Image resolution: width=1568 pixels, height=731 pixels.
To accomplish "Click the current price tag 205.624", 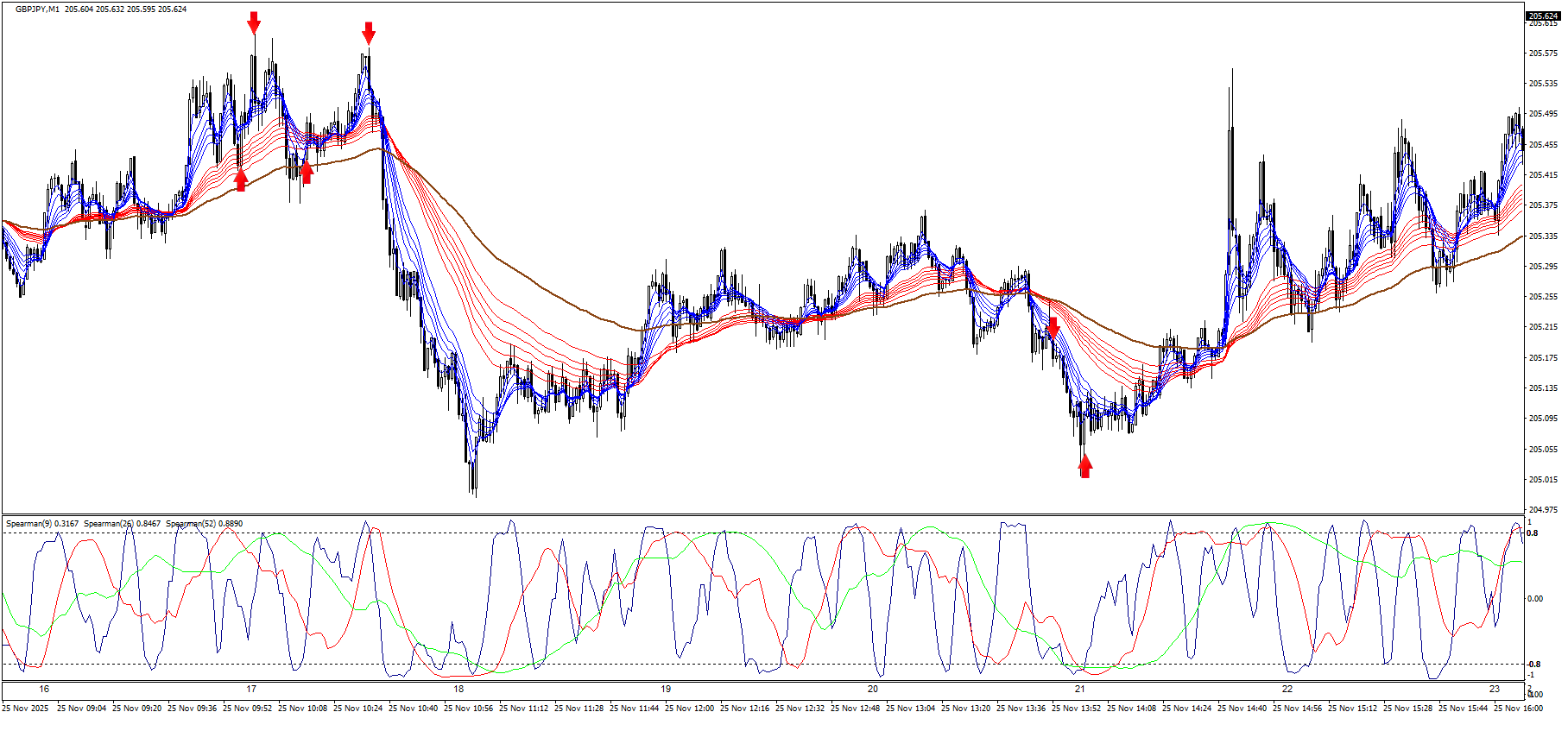I will (x=1543, y=16).
